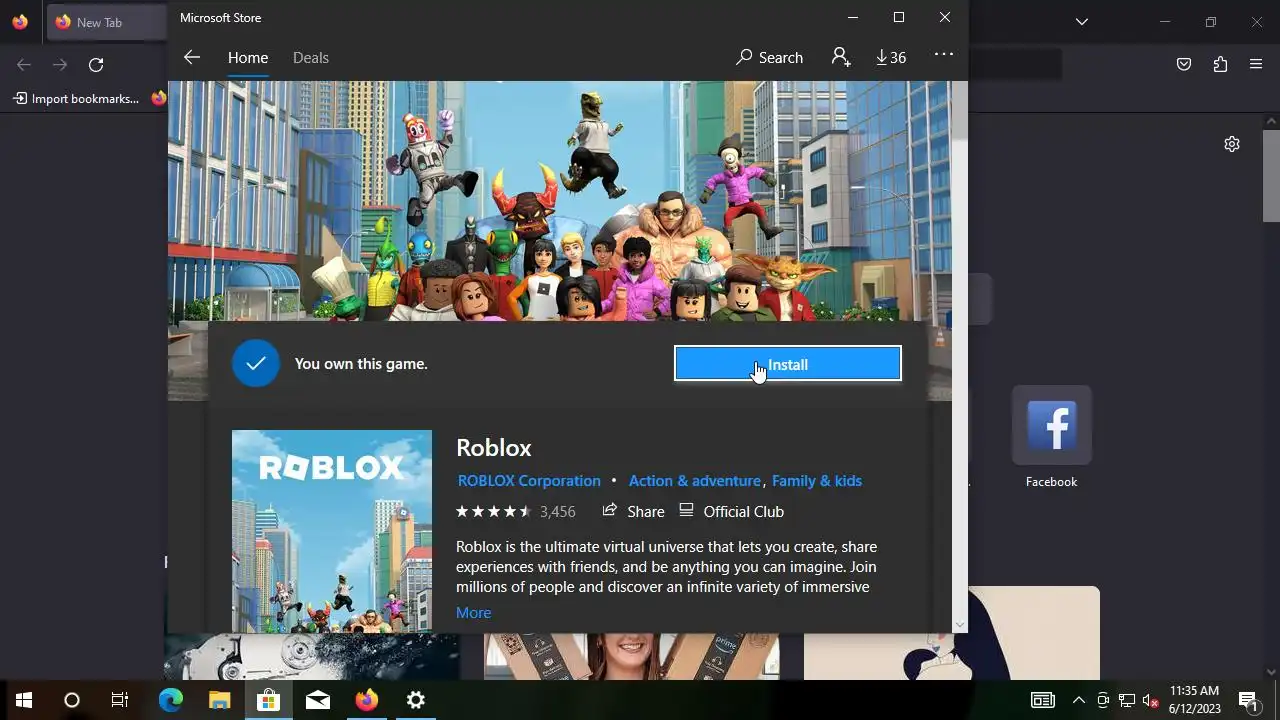The image size is (1280, 720).
Task: Click the Store scrollbar down arrow
Action: point(960,624)
